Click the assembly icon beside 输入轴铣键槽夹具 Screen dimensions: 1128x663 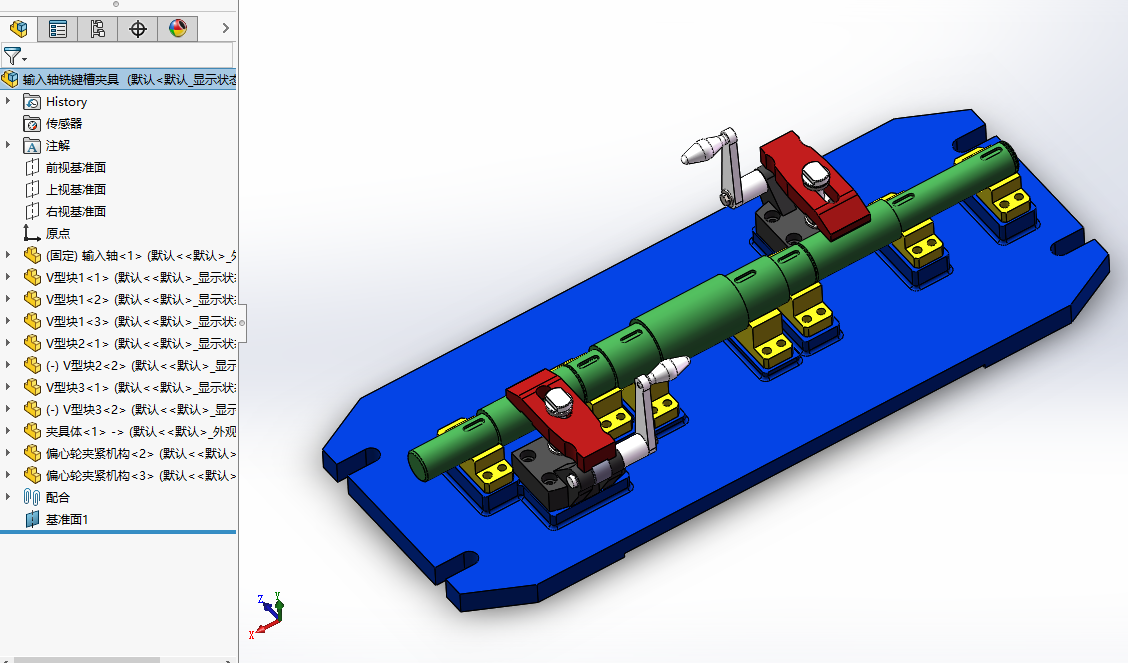(10, 79)
